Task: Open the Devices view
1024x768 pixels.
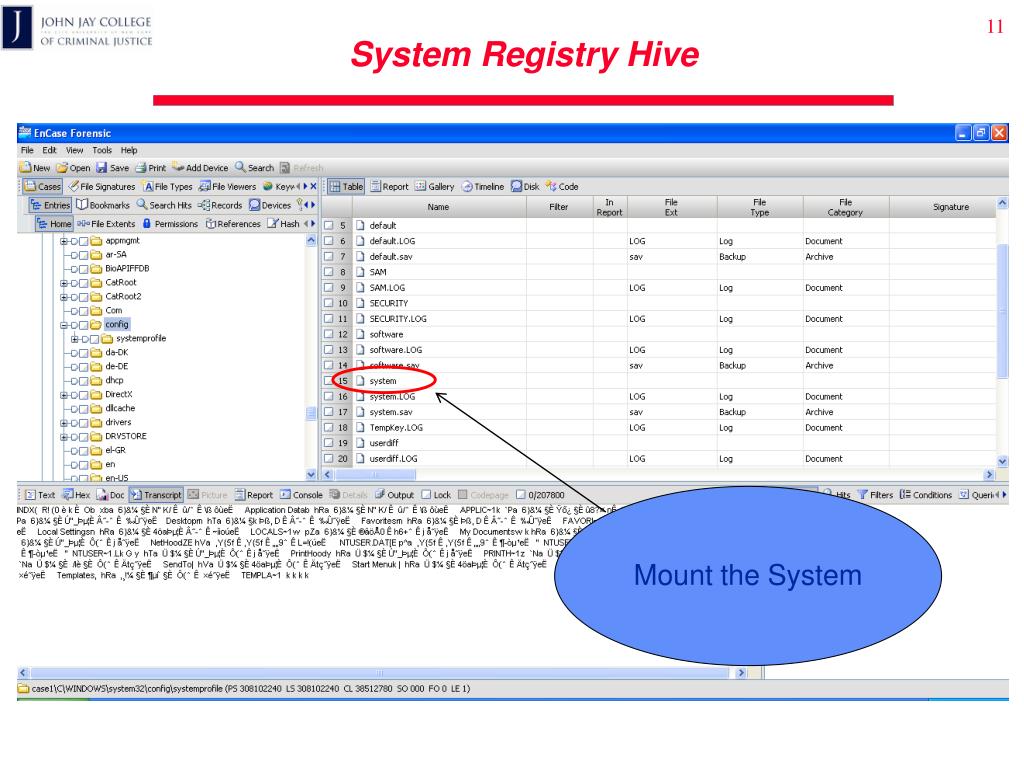Action: (x=270, y=205)
